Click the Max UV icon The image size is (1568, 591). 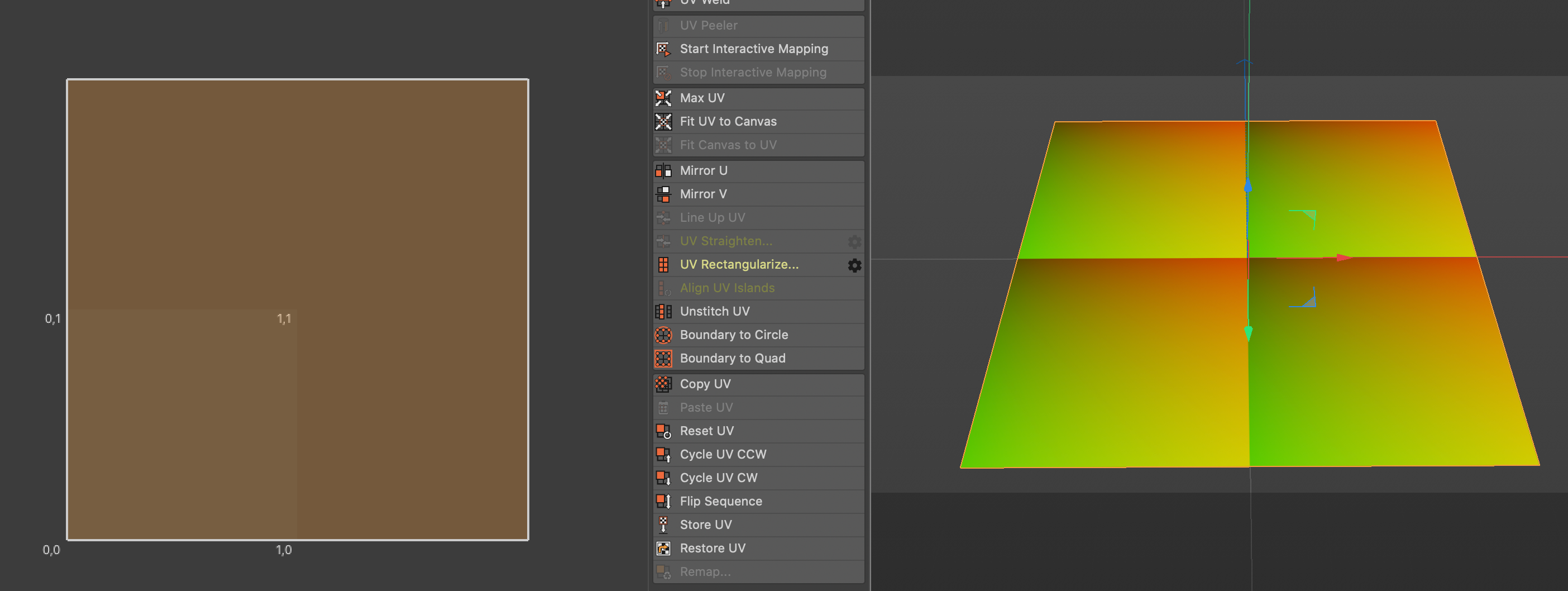[x=663, y=98]
